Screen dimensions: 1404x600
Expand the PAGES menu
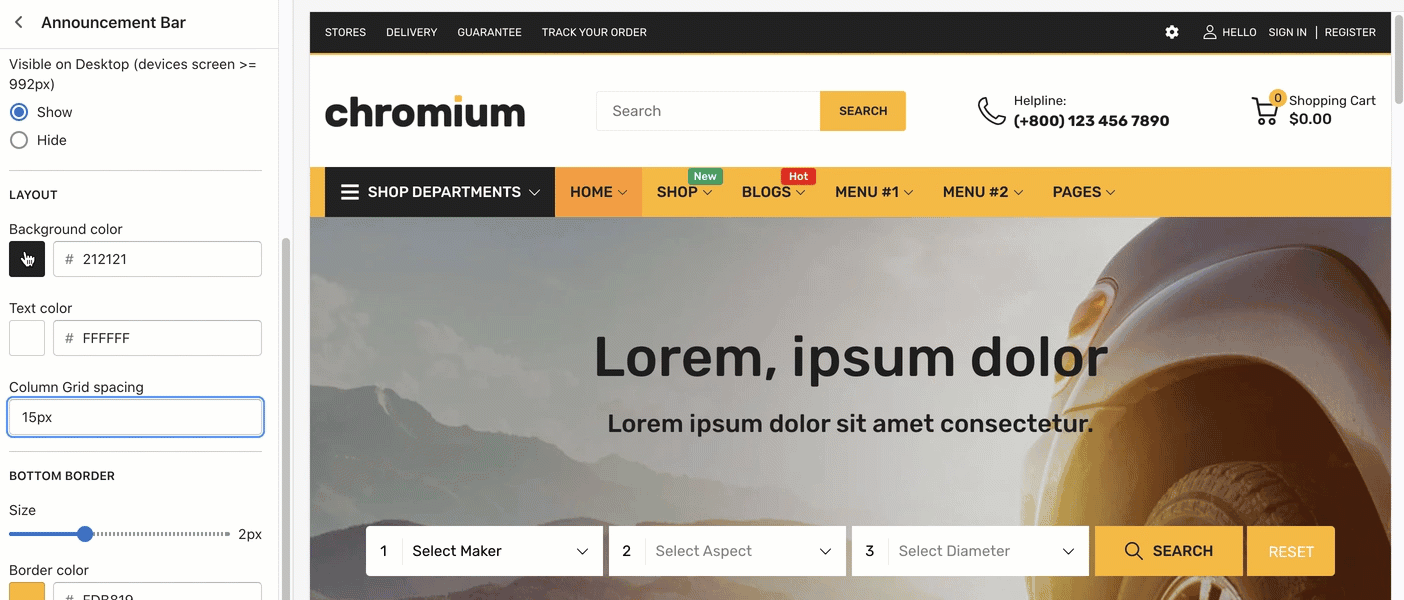tap(1084, 192)
